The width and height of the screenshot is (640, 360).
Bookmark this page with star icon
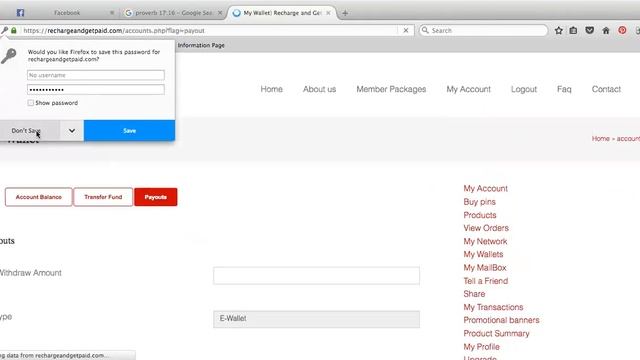pos(559,30)
